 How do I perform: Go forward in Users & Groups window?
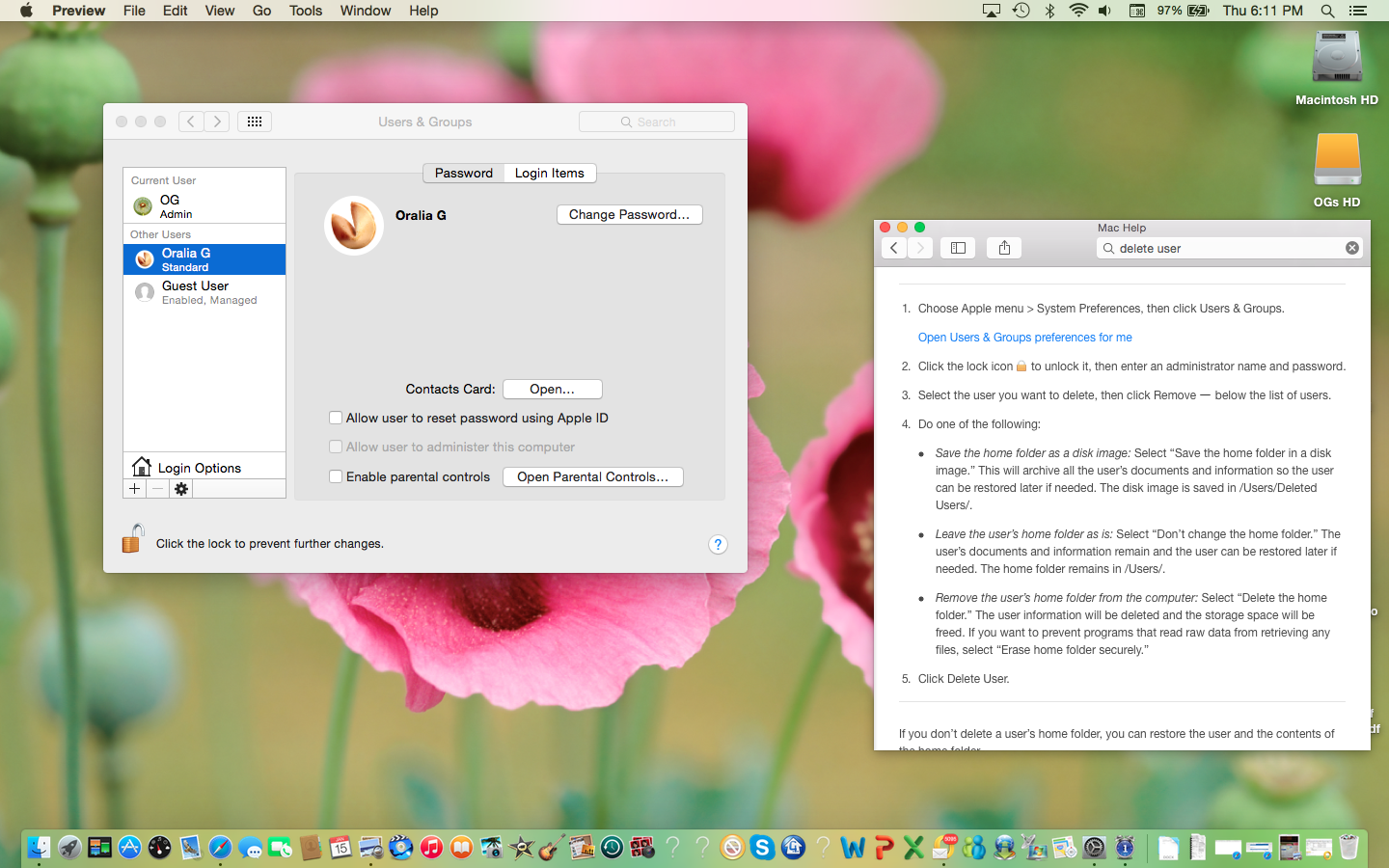pyautogui.click(x=217, y=122)
